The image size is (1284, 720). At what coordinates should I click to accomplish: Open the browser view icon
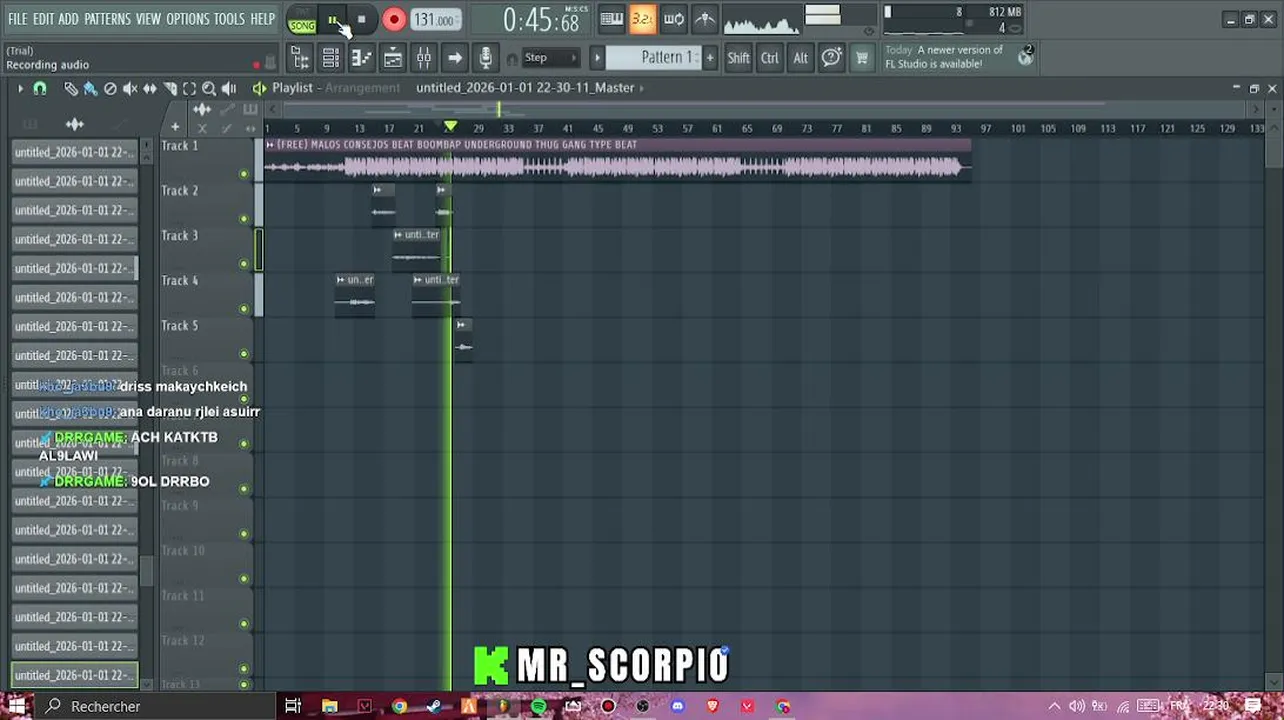click(x=300, y=58)
